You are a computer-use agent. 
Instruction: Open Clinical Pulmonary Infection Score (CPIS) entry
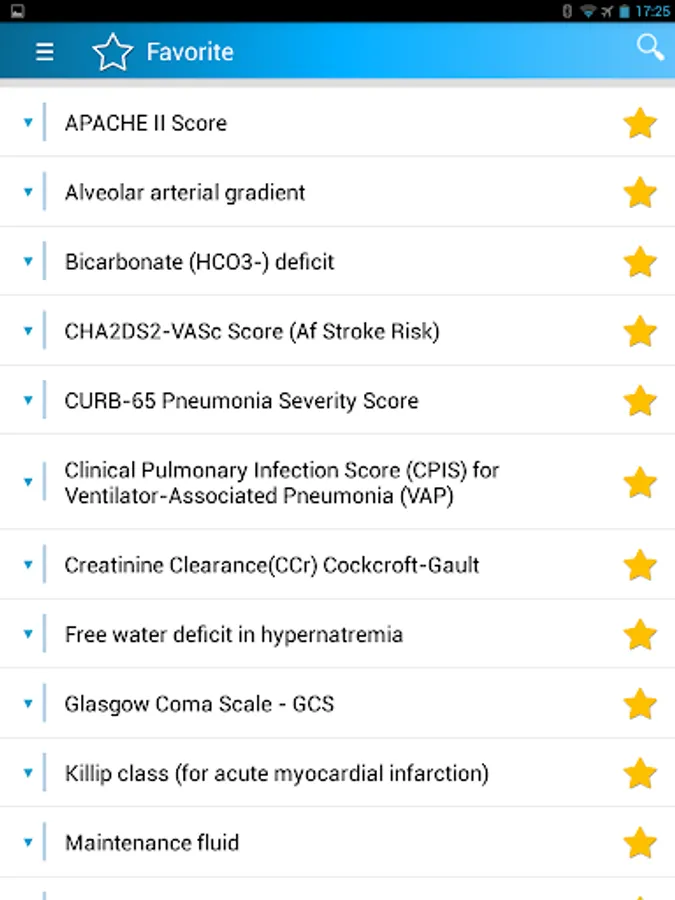click(282, 482)
